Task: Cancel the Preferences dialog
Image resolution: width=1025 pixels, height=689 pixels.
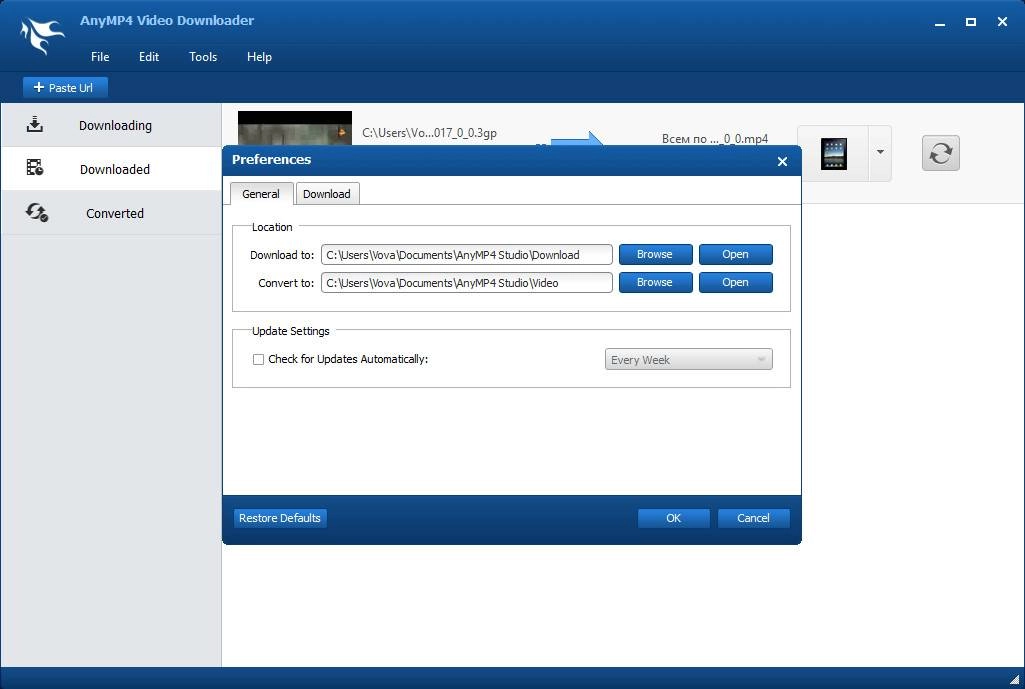Action: [x=753, y=518]
